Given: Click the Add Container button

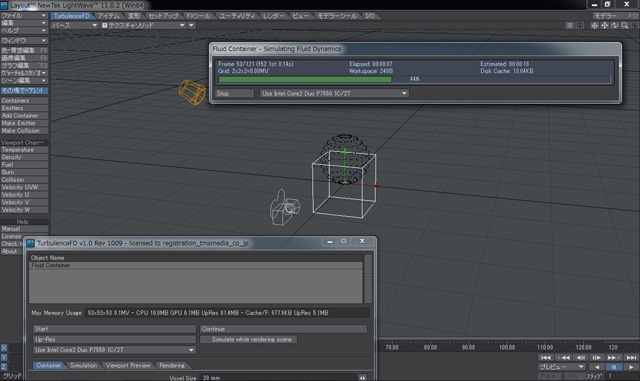Looking at the screenshot, I should (x=24, y=116).
